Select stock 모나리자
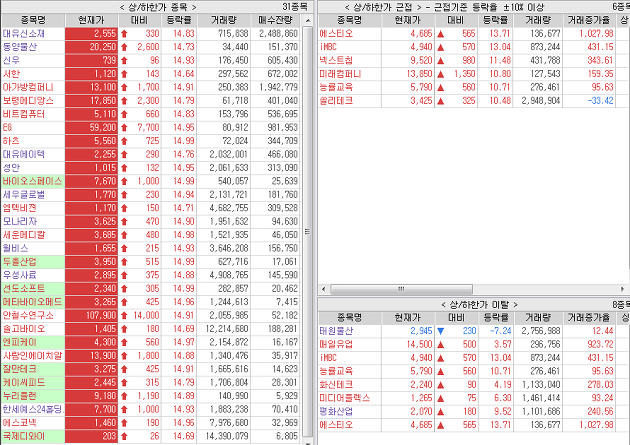This screenshot has width=630, height=445. click(20, 222)
